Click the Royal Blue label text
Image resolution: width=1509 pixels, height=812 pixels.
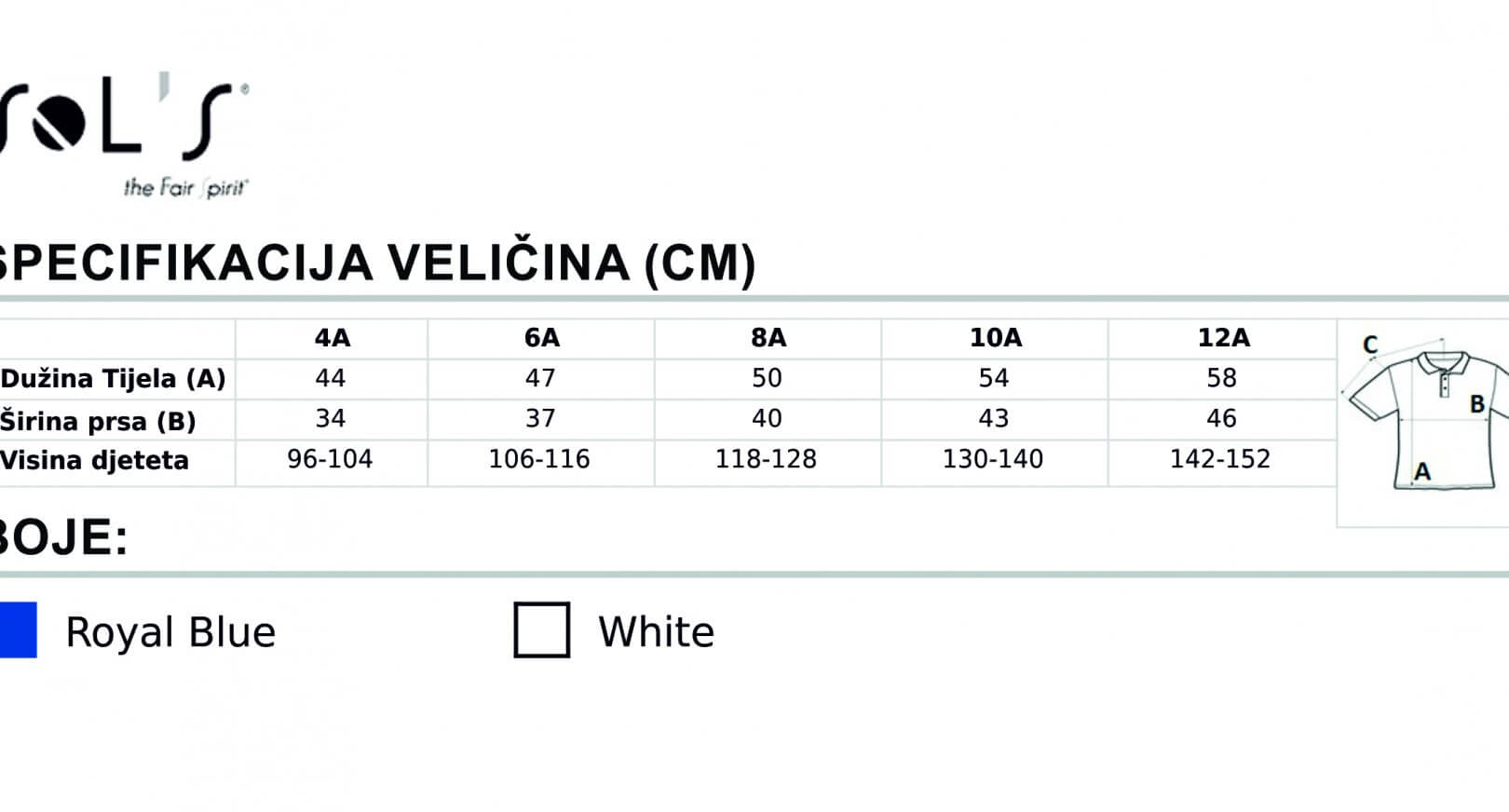(x=170, y=632)
